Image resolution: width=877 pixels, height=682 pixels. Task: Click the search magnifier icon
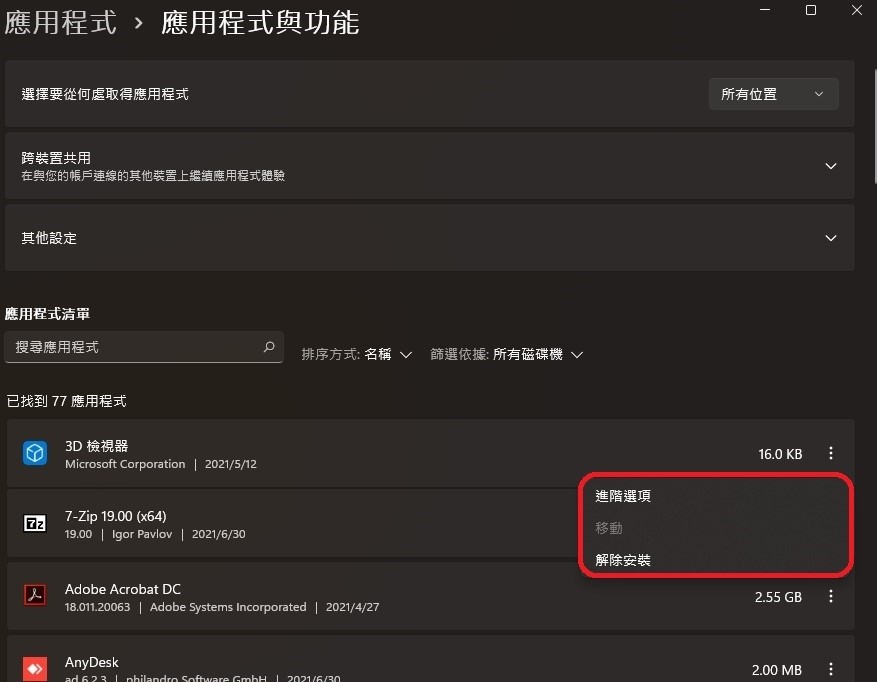[x=269, y=347]
